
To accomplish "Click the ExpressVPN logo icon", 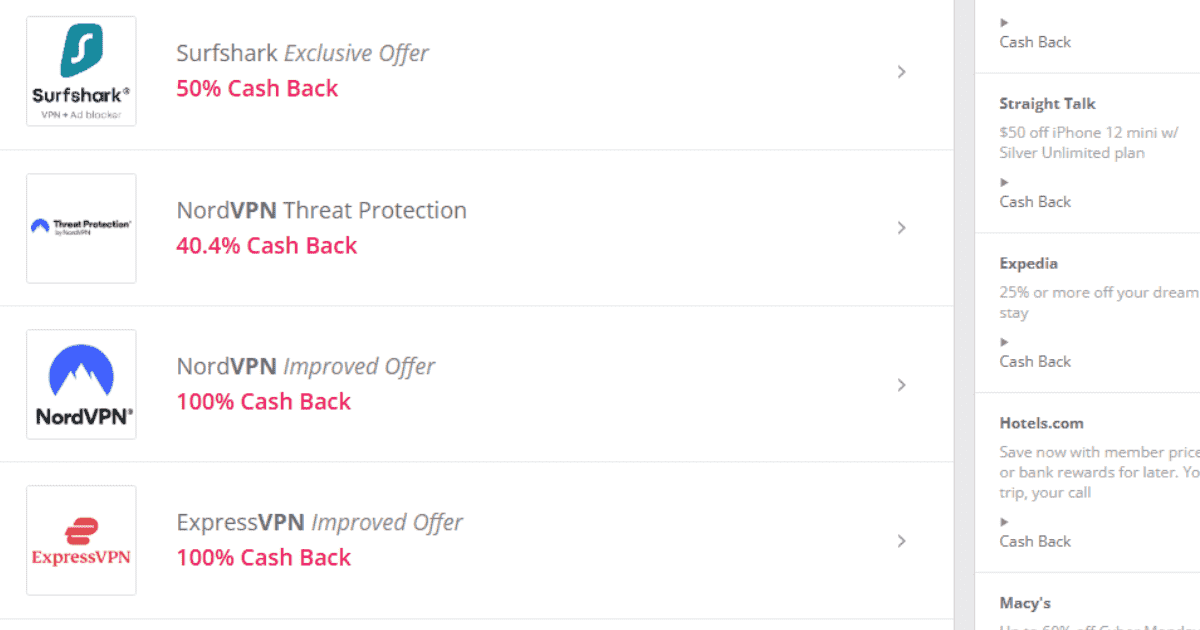I will (81, 541).
